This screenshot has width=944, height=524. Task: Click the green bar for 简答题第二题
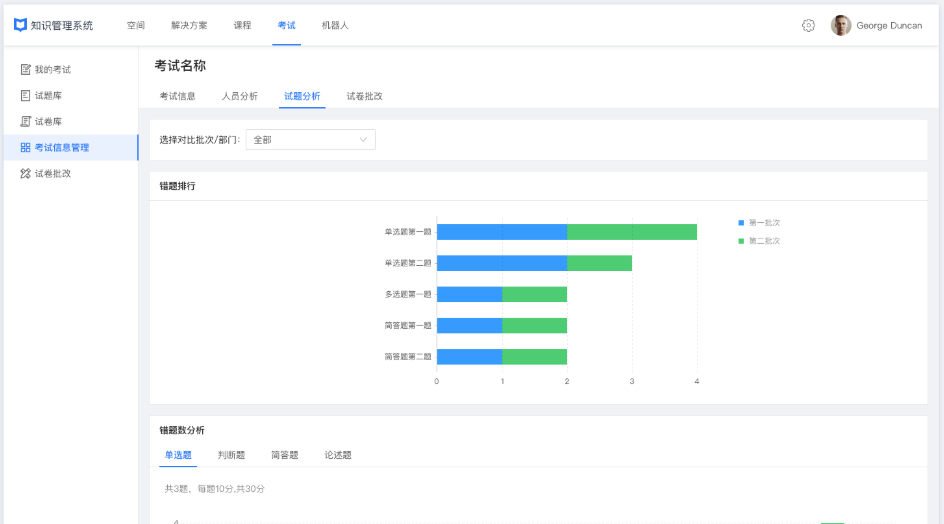click(534, 357)
